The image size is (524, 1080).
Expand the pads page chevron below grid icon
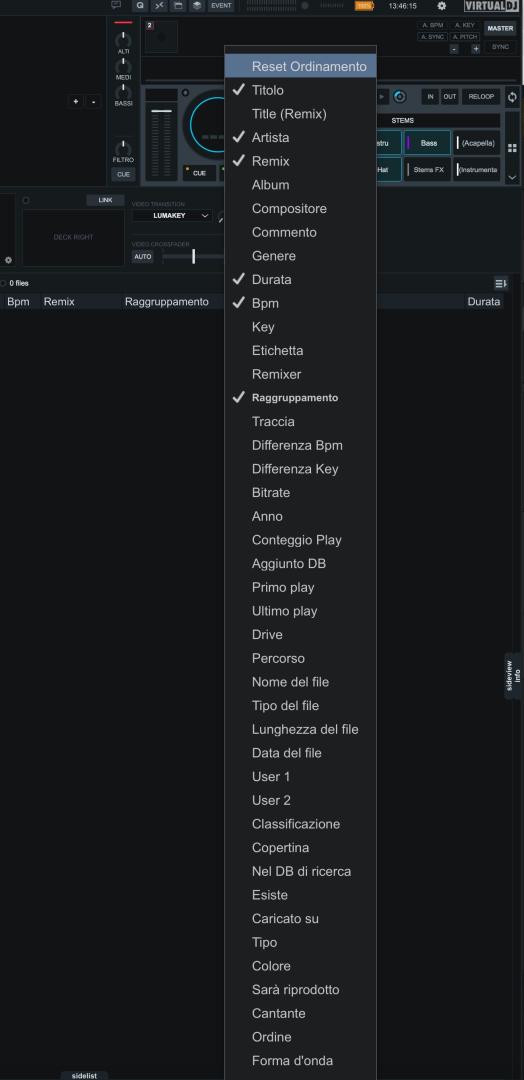[512, 177]
